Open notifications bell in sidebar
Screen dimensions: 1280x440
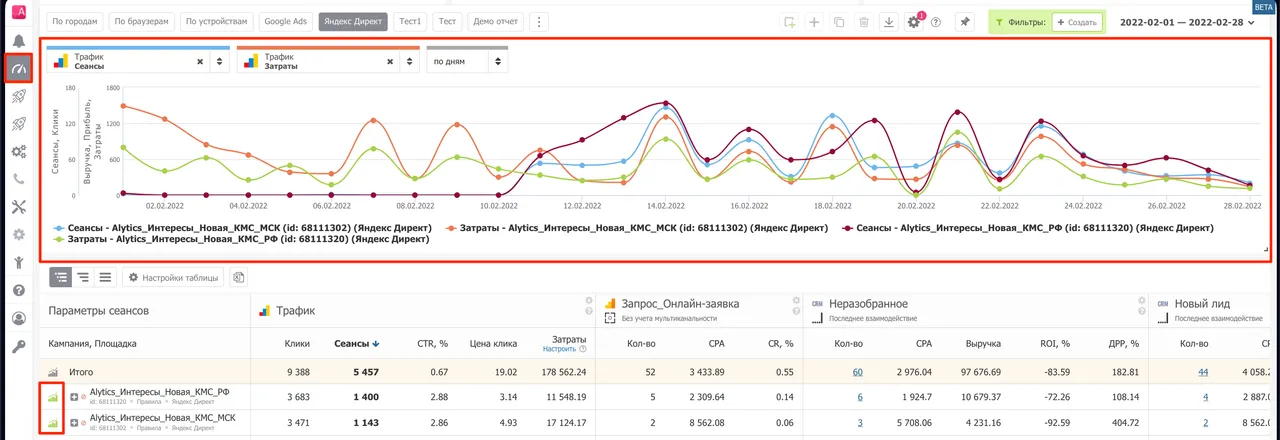19,41
